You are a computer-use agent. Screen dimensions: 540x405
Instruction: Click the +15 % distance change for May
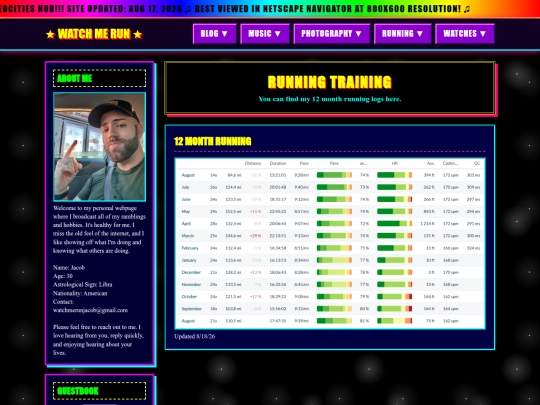click(256, 211)
